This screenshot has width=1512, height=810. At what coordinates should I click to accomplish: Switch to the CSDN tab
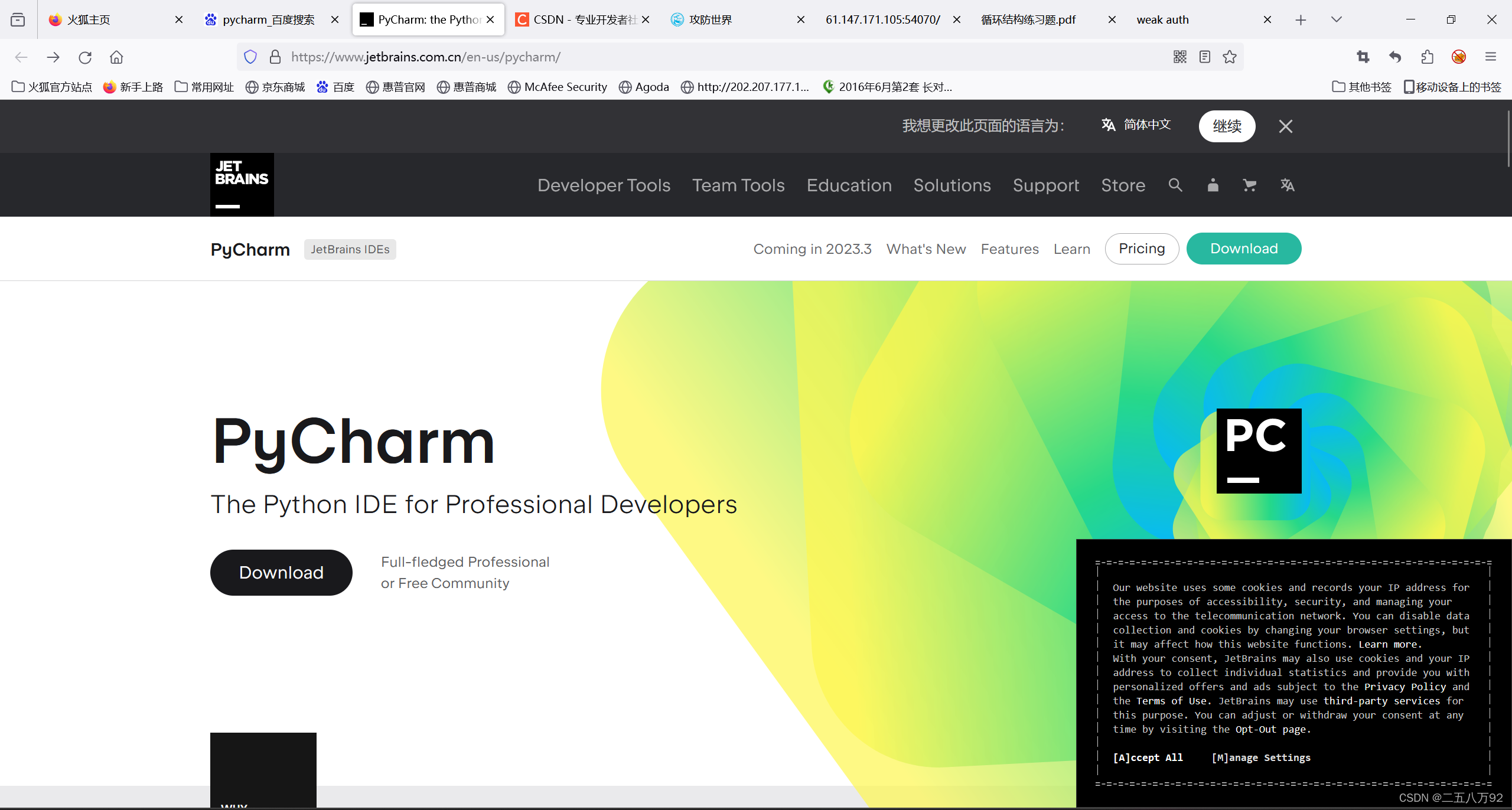click(x=576, y=19)
